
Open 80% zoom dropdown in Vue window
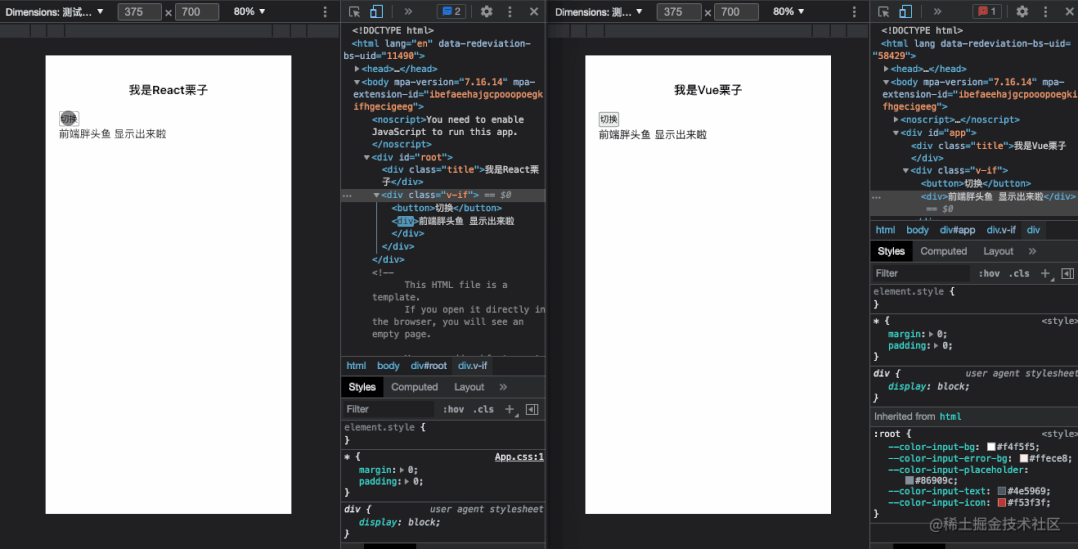point(789,12)
